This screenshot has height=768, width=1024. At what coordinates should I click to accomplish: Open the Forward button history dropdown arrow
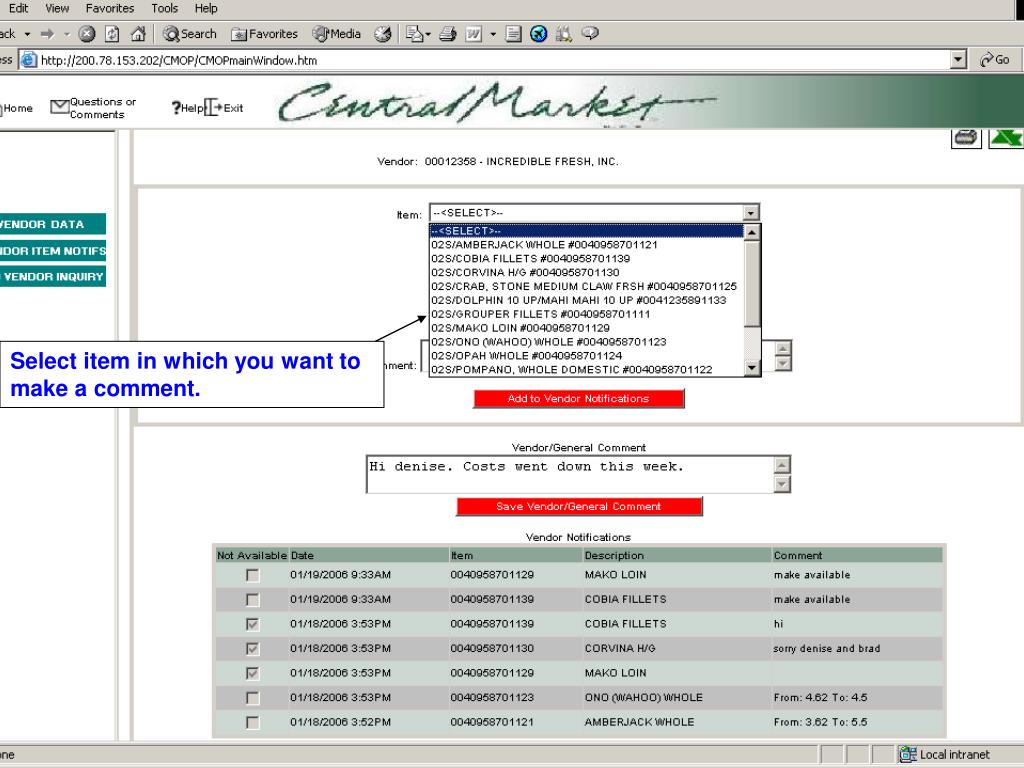67,34
